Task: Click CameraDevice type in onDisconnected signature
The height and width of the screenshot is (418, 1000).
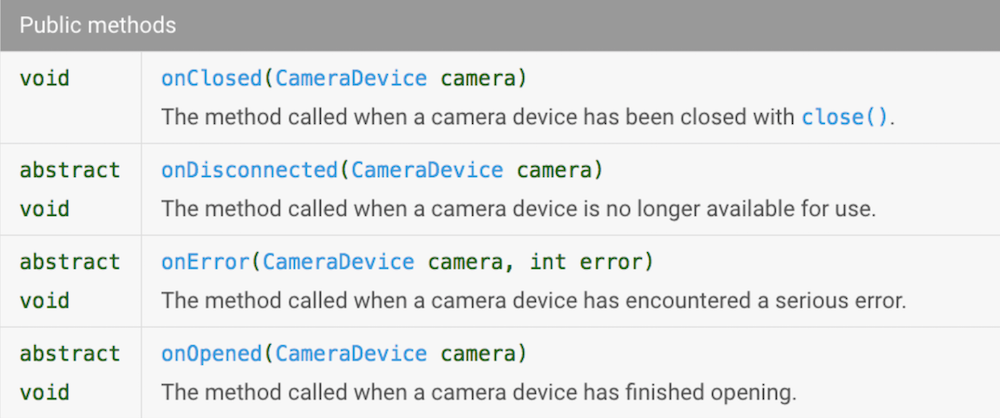Action: point(427,170)
